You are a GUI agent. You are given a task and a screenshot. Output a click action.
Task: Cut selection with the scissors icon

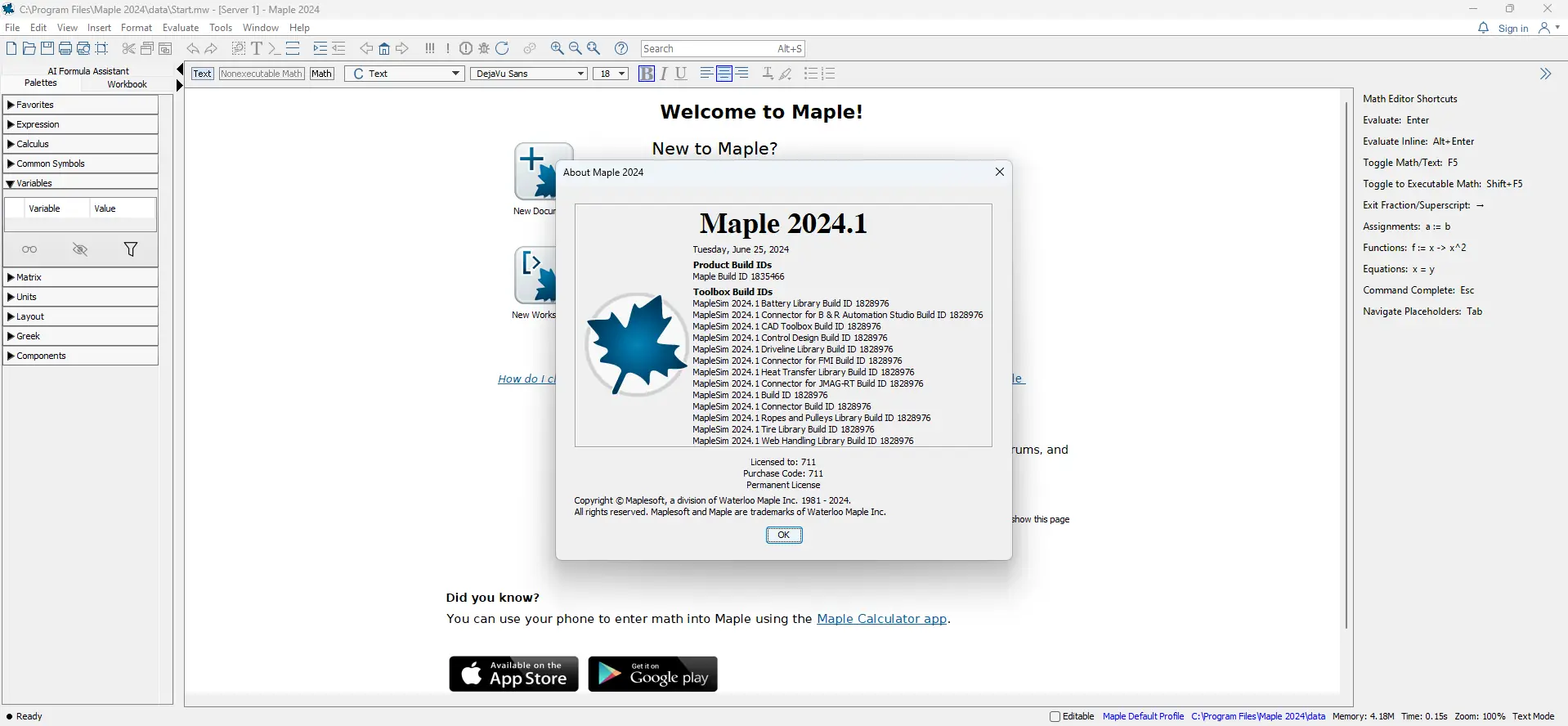click(128, 48)
